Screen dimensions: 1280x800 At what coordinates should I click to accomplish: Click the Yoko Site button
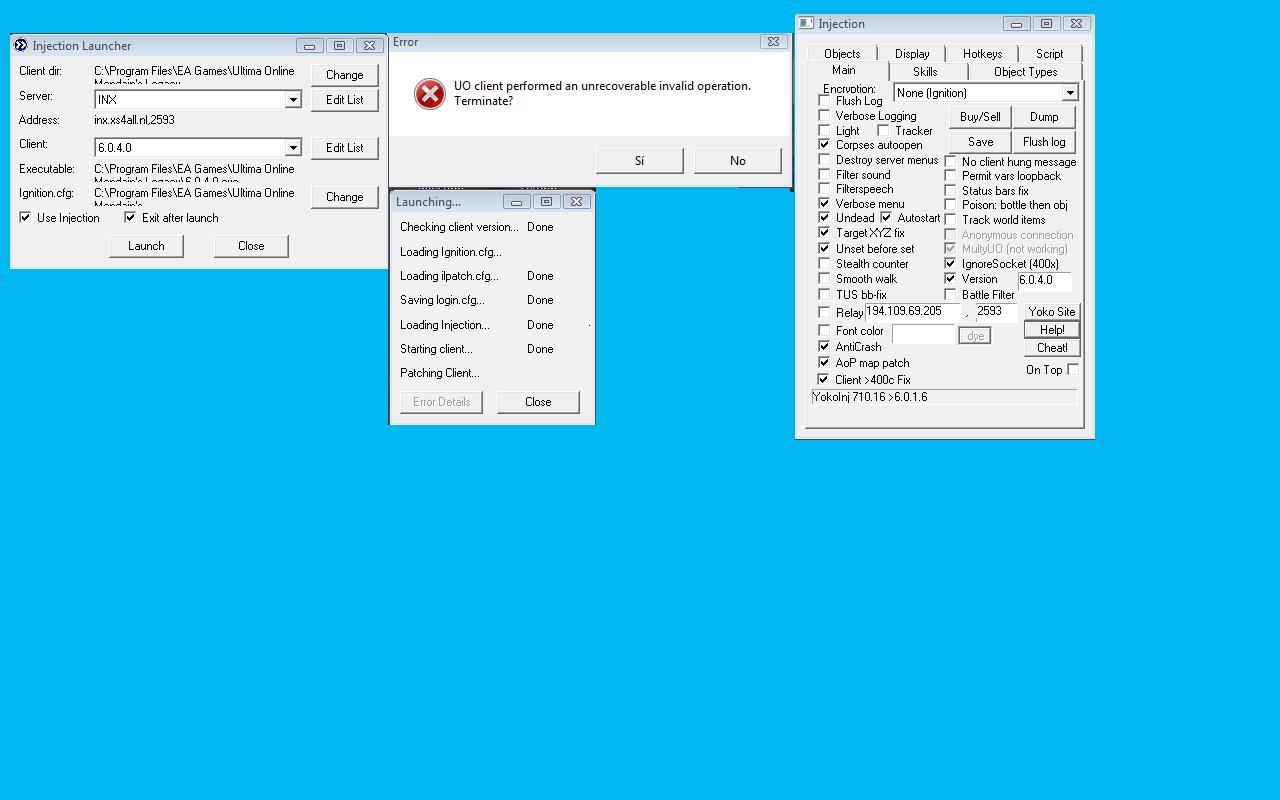[x=1051, y=312]
